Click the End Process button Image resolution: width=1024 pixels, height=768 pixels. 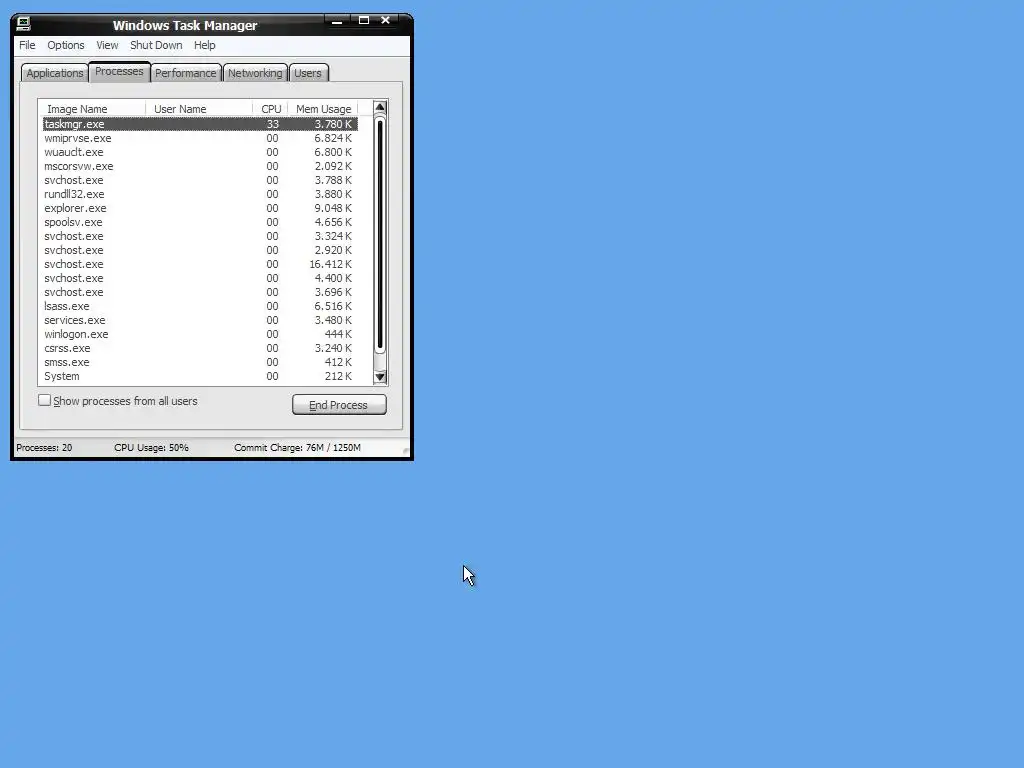tap(339, 405)
